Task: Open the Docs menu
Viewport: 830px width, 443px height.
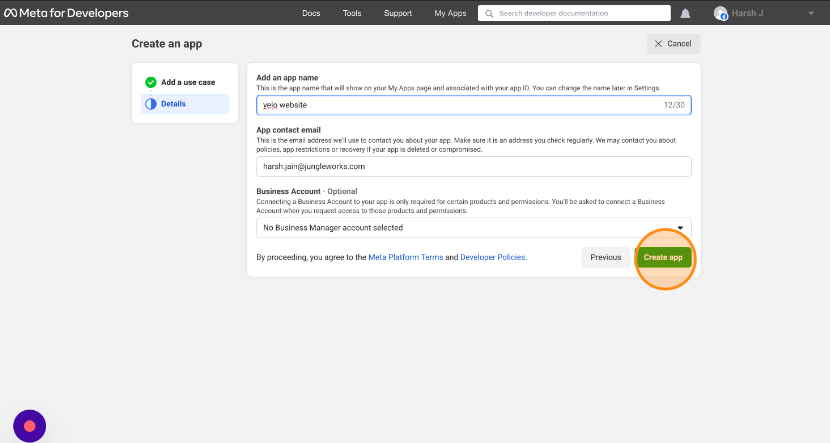Action: [311, 13]
